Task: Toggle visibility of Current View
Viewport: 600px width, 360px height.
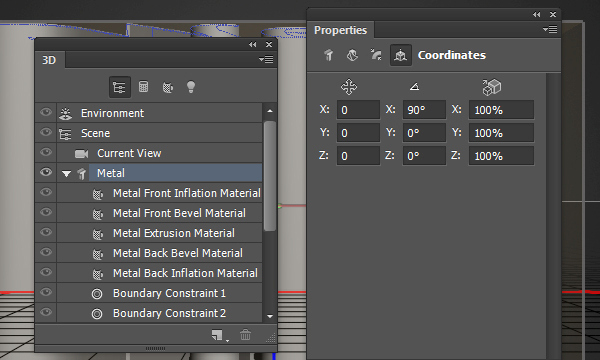Action: click(46, 152)
